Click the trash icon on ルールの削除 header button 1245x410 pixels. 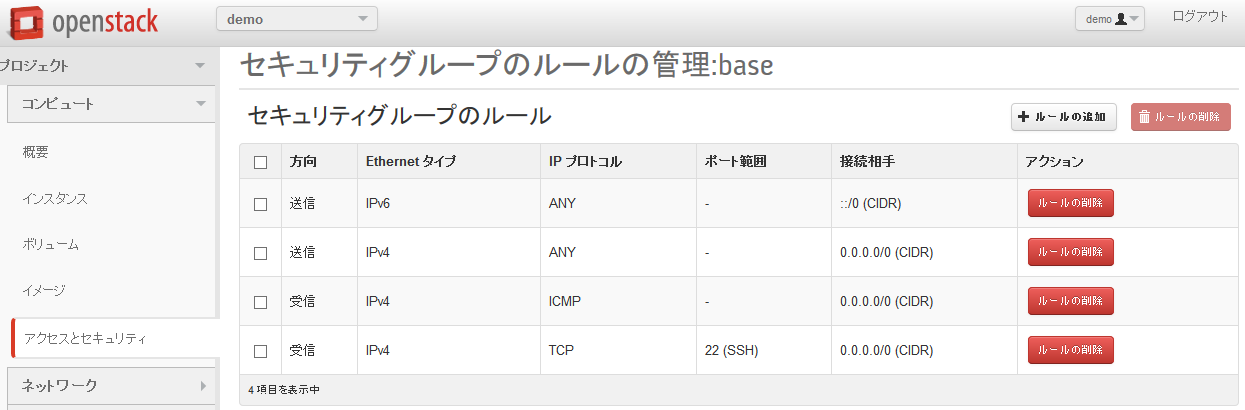pyautogui.click(x=1145, y=117)
